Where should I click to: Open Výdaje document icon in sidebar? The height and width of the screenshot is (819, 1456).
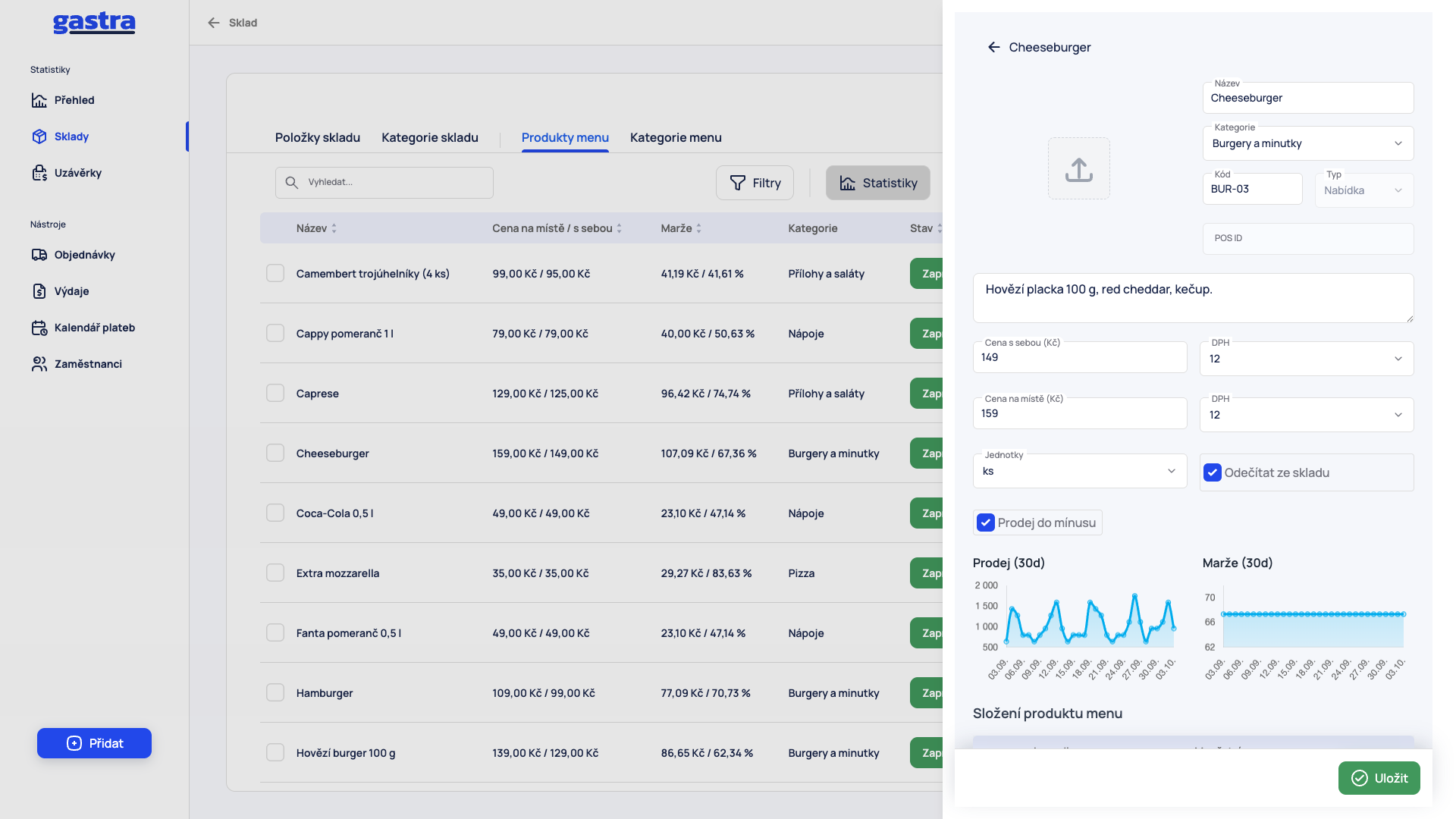point(39,291)
